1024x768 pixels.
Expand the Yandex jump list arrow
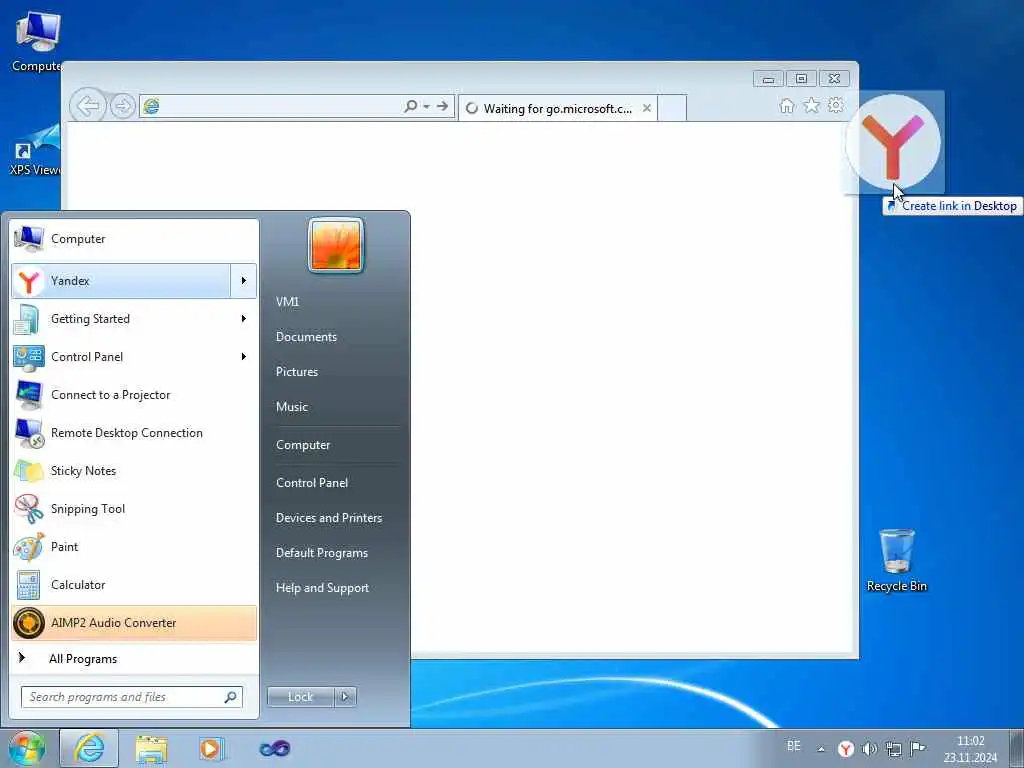pyautogui.click(x=244, y=281)
